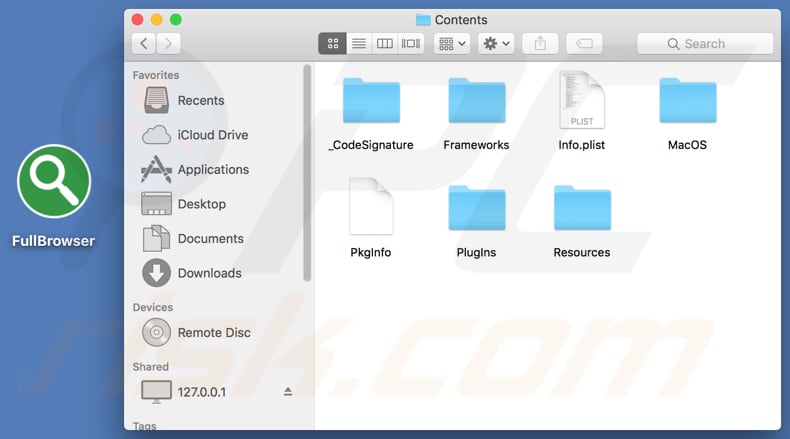The image size is (790, 439).
Task: Switch to cover flow view mode
Action: [411, 44]
